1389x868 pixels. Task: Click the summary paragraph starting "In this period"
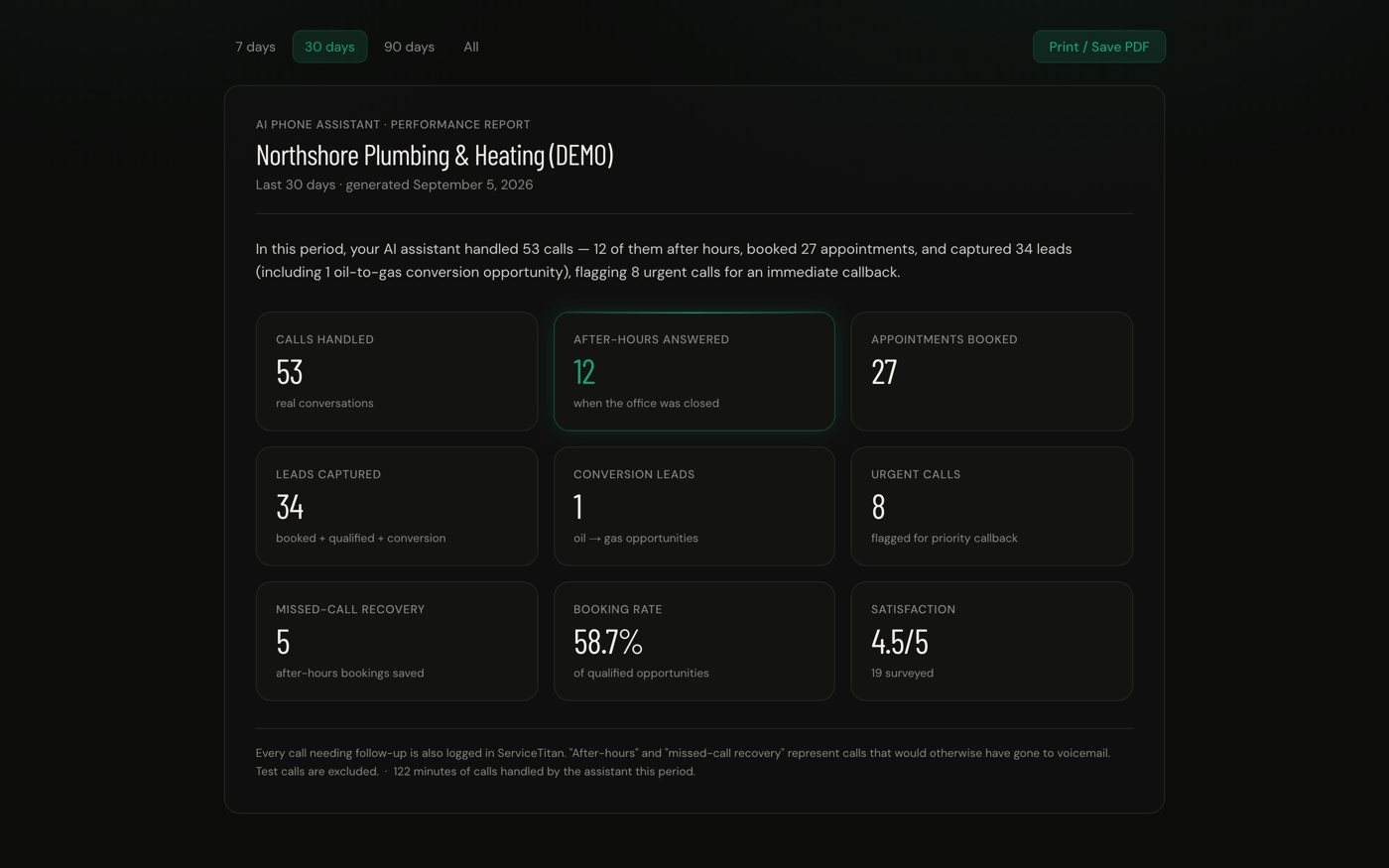(x=664, y=260)
